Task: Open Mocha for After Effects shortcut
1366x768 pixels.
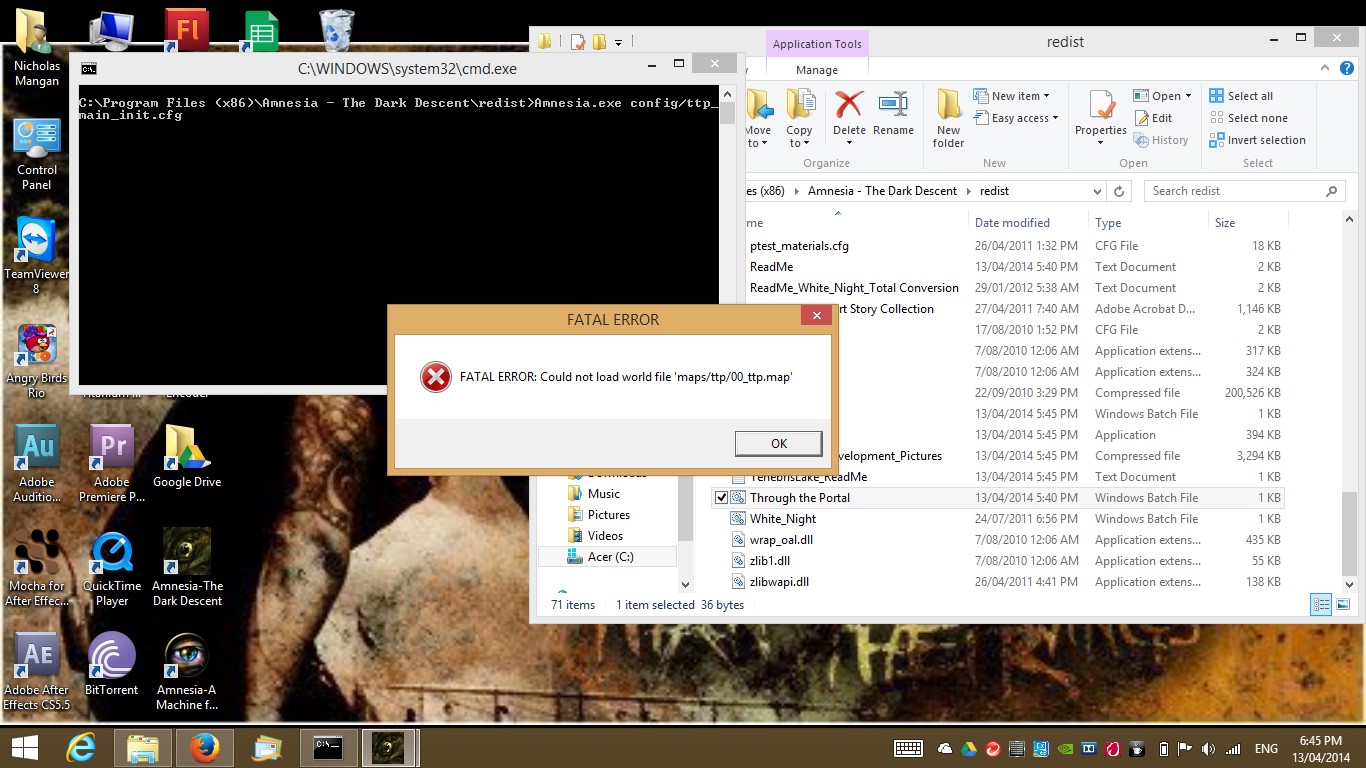Action: [37, 568]
